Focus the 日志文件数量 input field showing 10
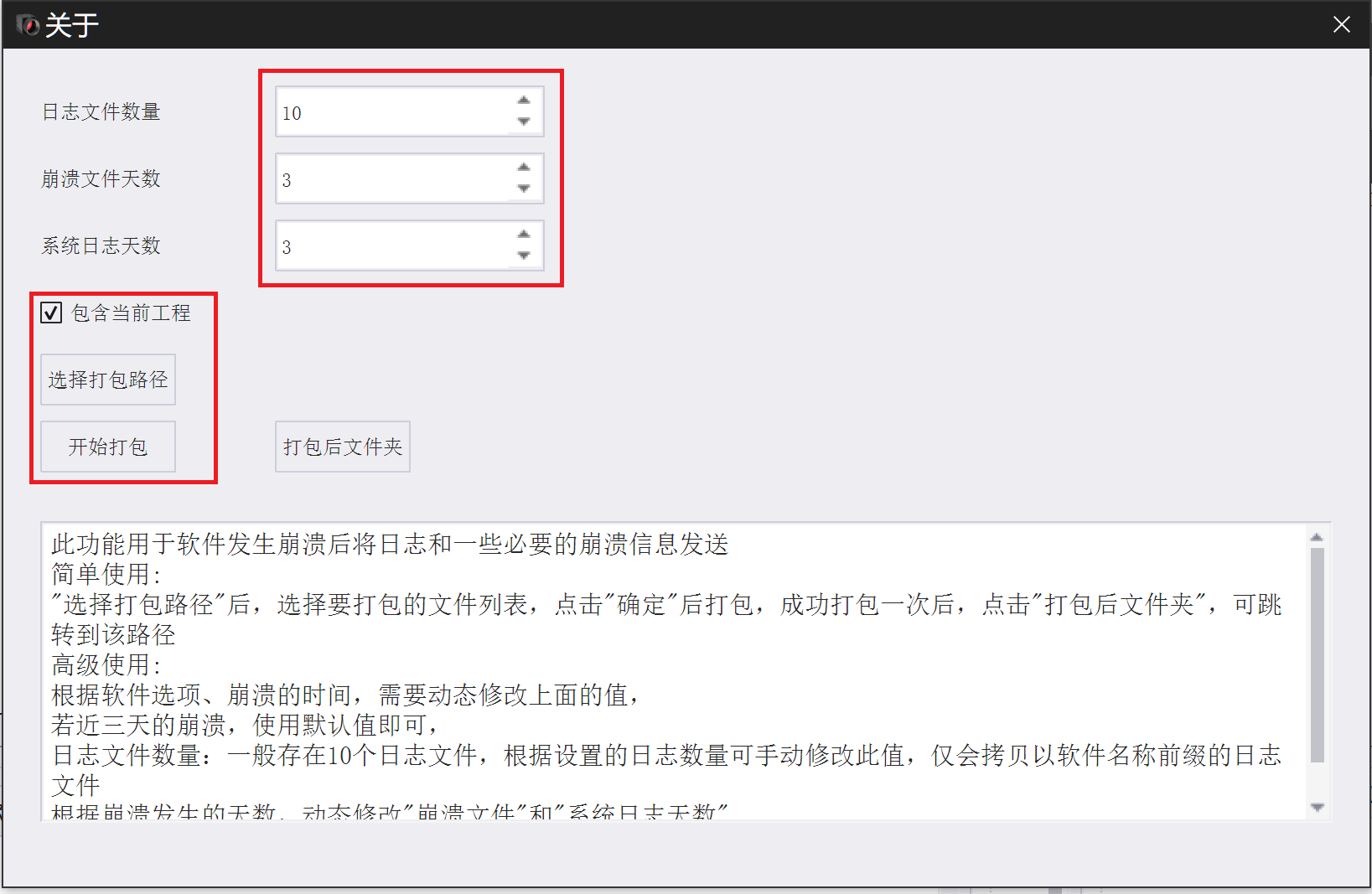Viewport: 1372px width, 894px height. click(x=392, y=111)
